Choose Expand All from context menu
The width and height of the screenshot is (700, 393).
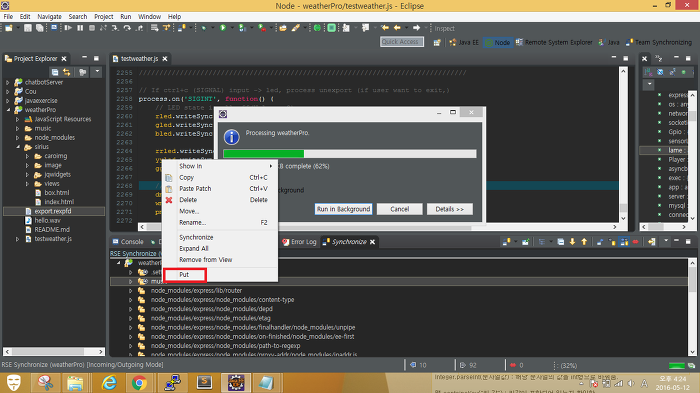click(x=221, y=248)
